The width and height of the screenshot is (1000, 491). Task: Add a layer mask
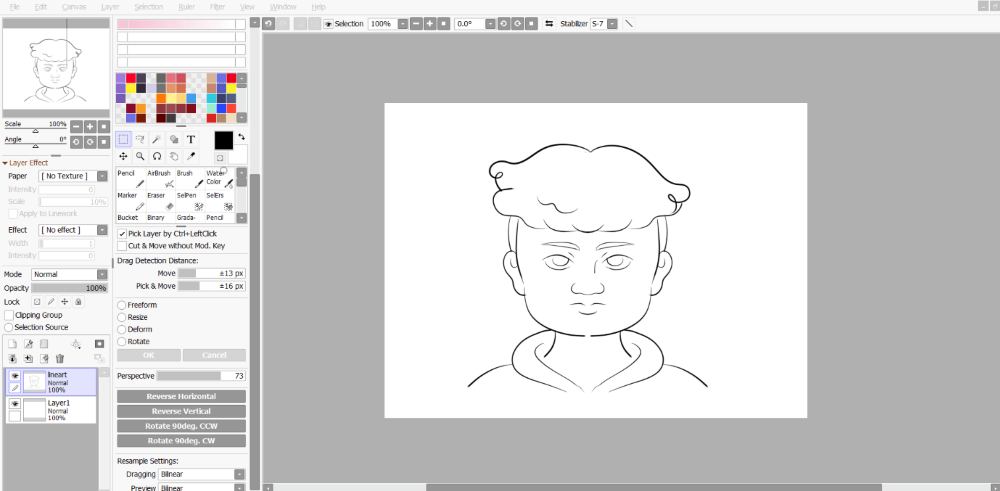click(x=99, y=344)
